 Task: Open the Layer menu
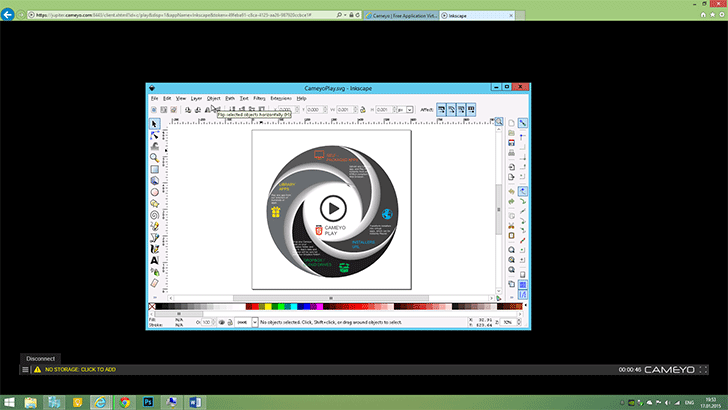pos(196,98)
